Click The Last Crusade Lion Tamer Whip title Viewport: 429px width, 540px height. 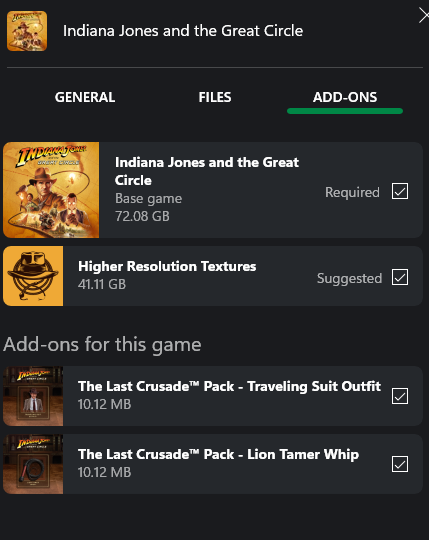(x=218, y=455)
